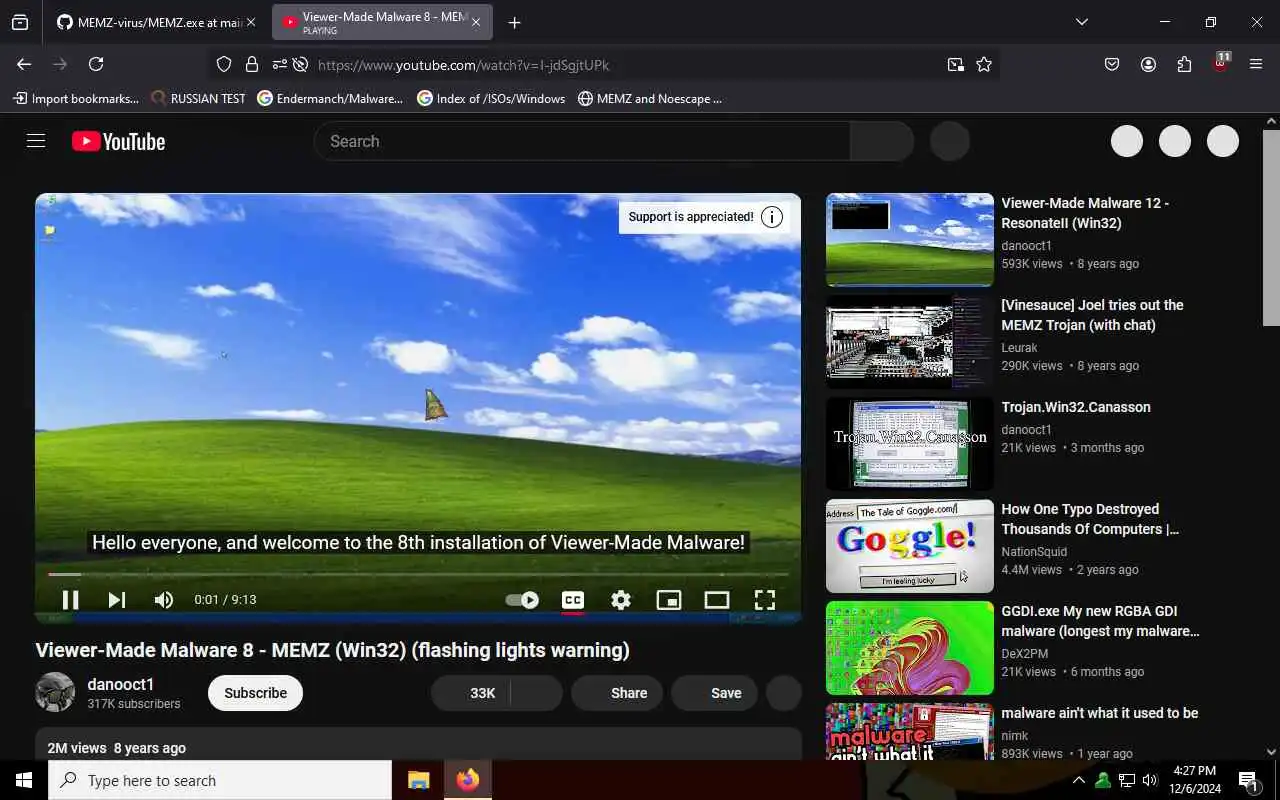Go back in browser history
This screenshot has width=1280, height=800.
pyautogui.click(x=24, y=64)
